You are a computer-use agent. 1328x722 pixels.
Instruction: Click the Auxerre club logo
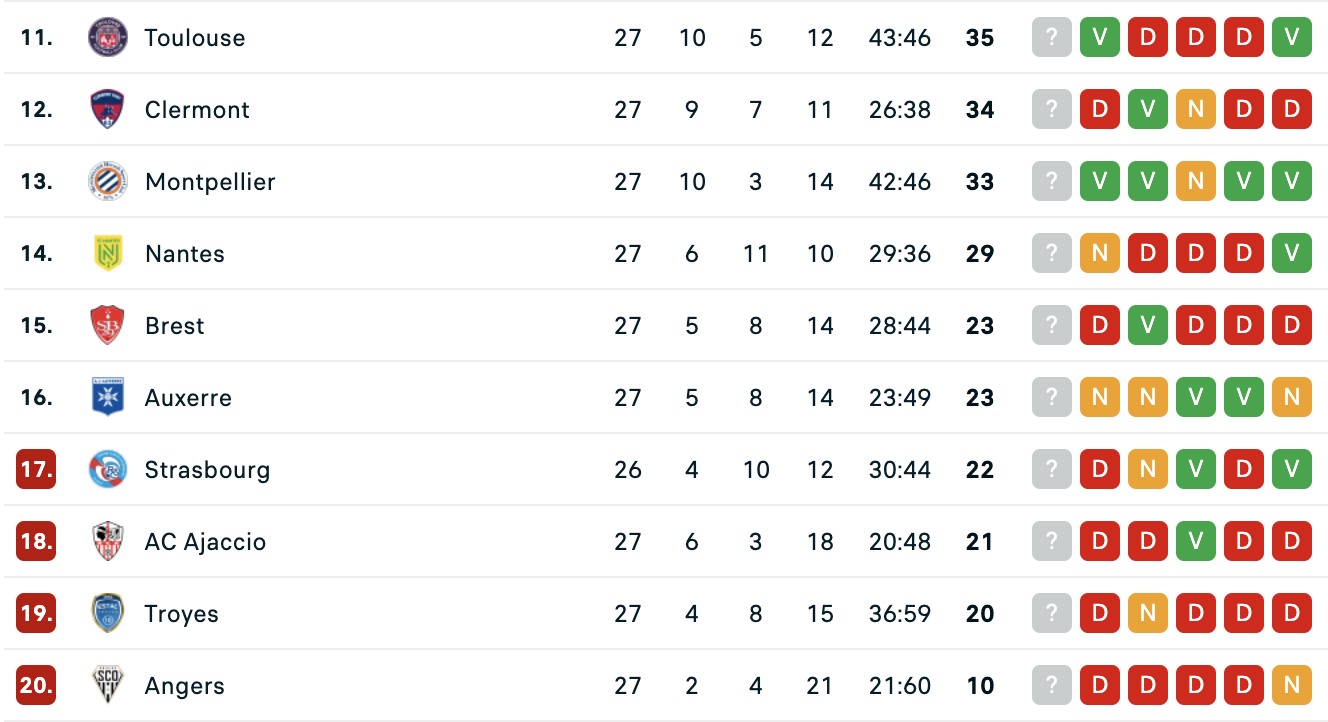(x=107, y=398)
